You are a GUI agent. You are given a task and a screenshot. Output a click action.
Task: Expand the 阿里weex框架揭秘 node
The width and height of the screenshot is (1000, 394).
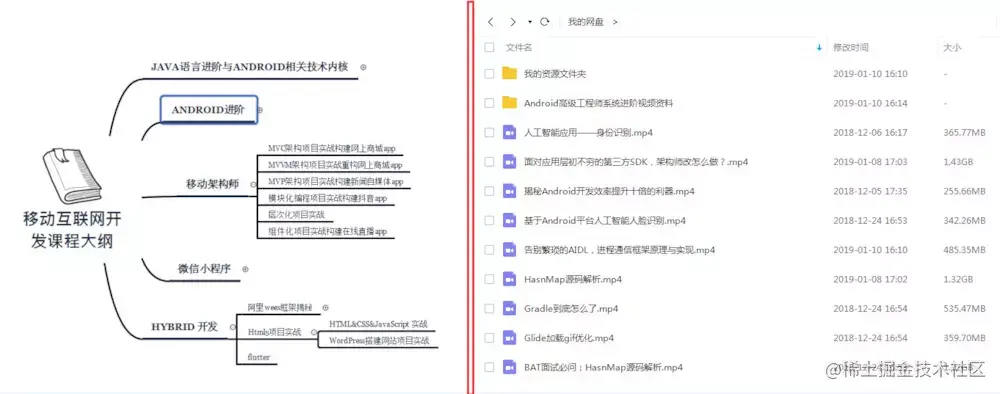coord(325,307)
